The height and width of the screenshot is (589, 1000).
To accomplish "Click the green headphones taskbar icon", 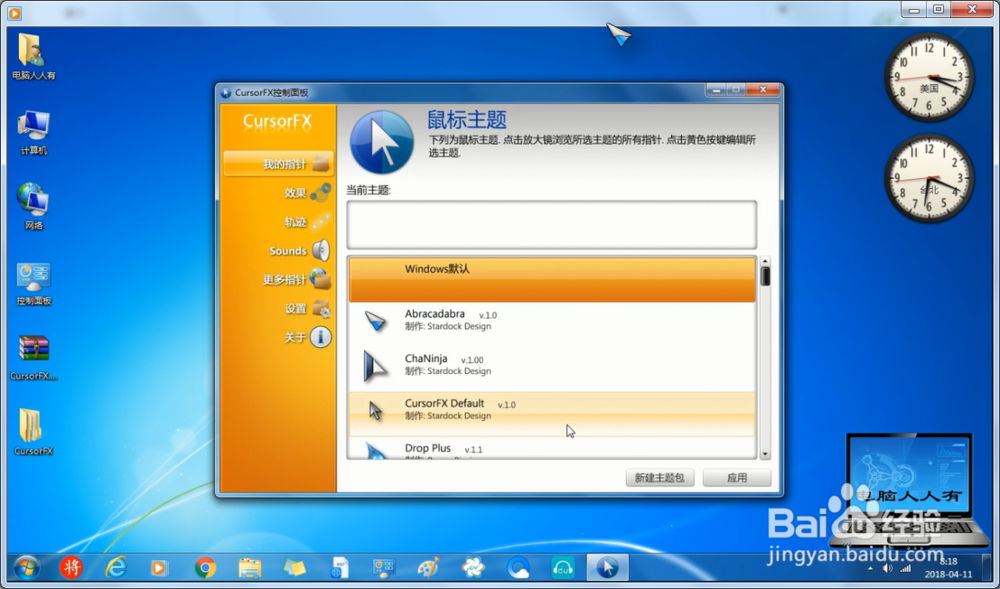I will coord(562,567).
